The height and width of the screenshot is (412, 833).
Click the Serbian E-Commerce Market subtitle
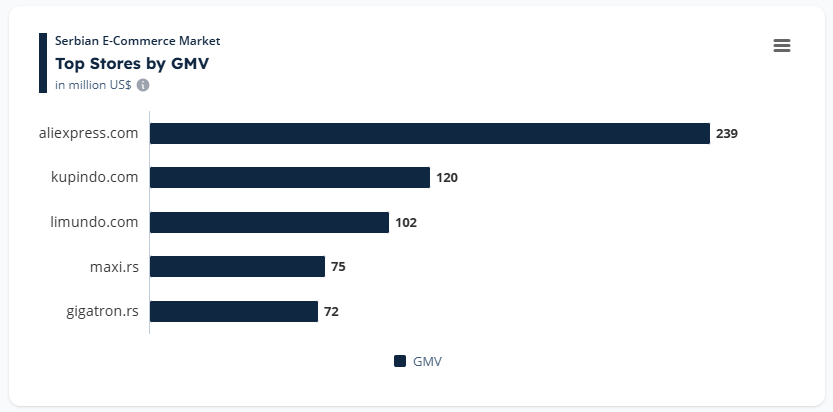[x=137, y=41]
